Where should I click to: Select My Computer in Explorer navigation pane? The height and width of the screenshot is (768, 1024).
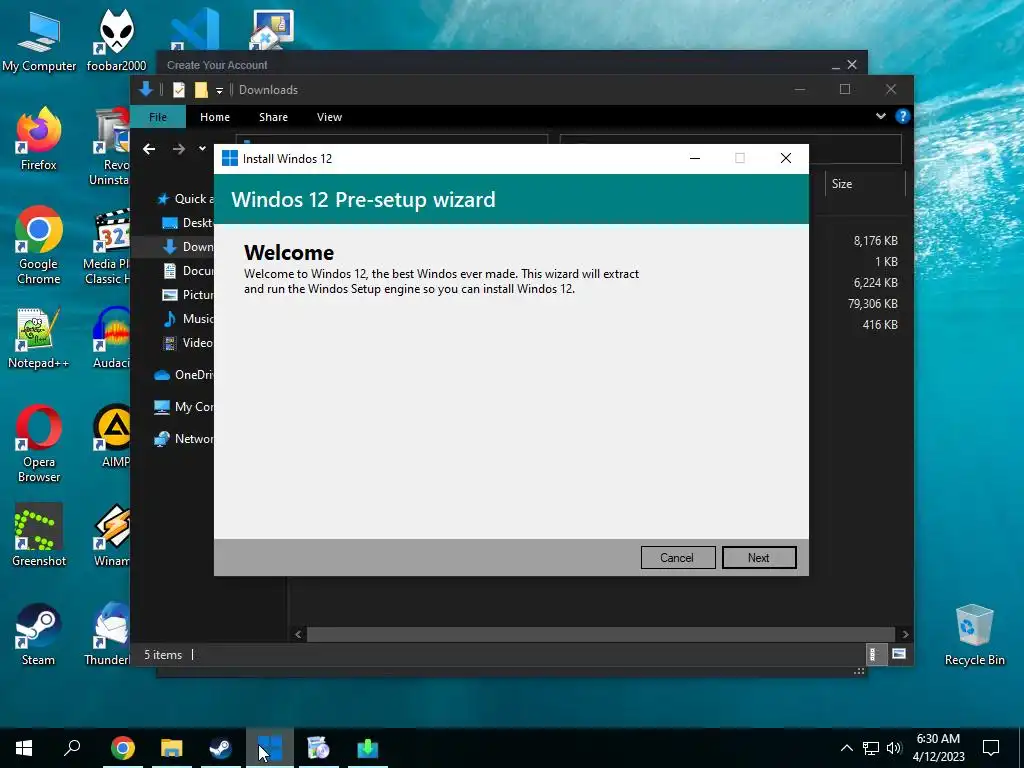tap(184, 406)
